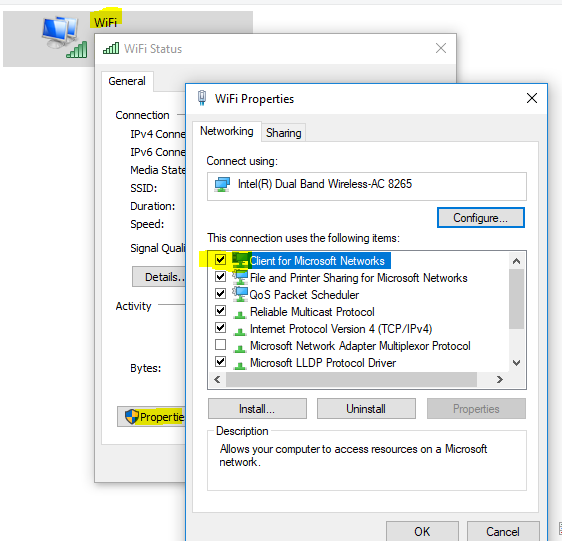Open Details in WiFi Status window
The width and height of the screenshot is (562, 541).
click(x=159, y=277)
